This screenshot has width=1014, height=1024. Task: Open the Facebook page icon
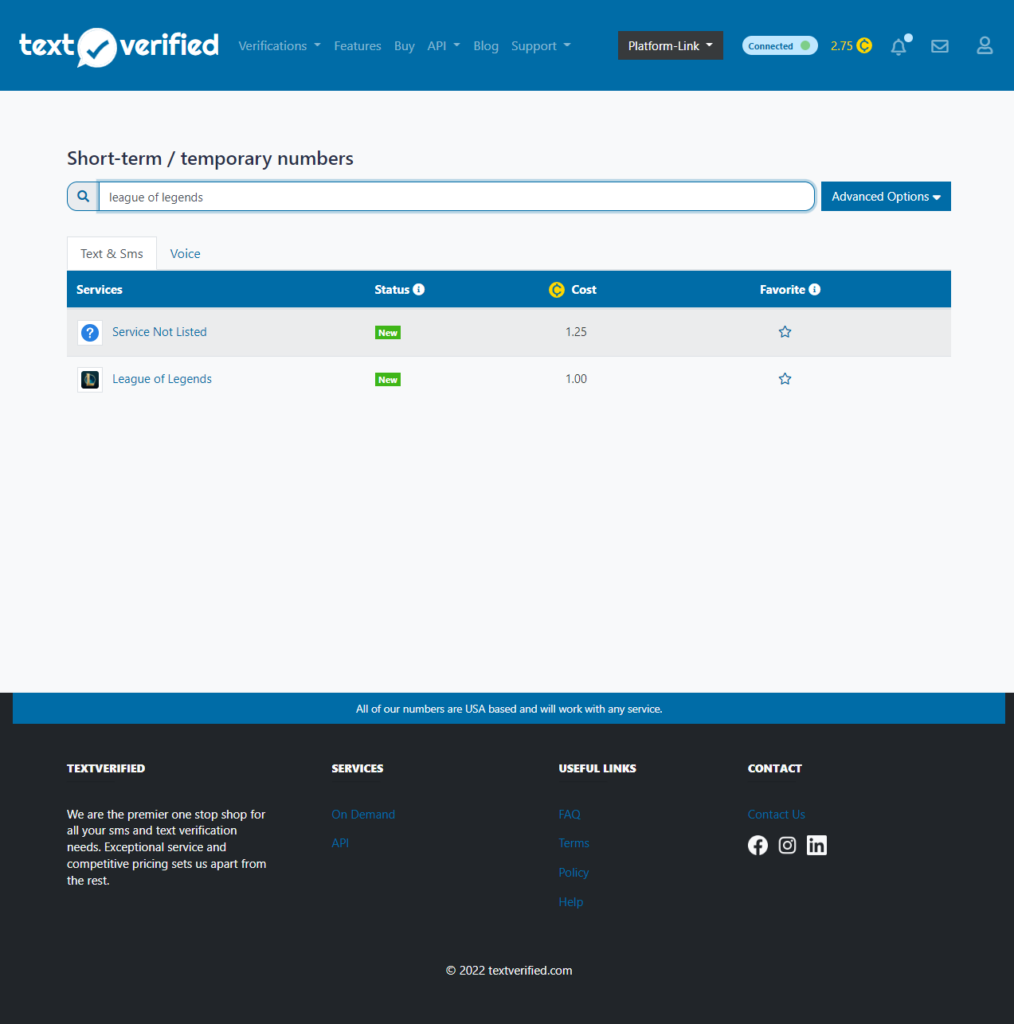pos(757,845)
